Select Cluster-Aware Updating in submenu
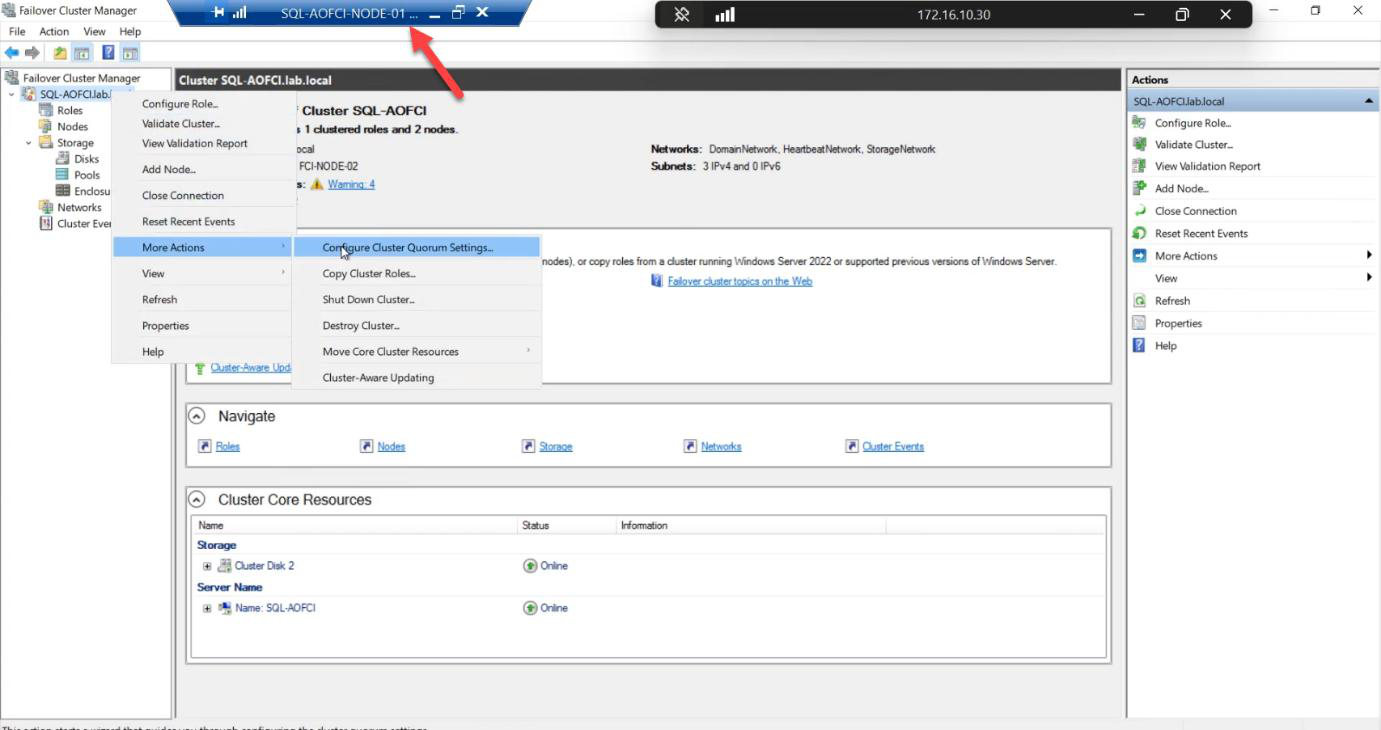This screenshot has height=730, width=1381. 417,377
